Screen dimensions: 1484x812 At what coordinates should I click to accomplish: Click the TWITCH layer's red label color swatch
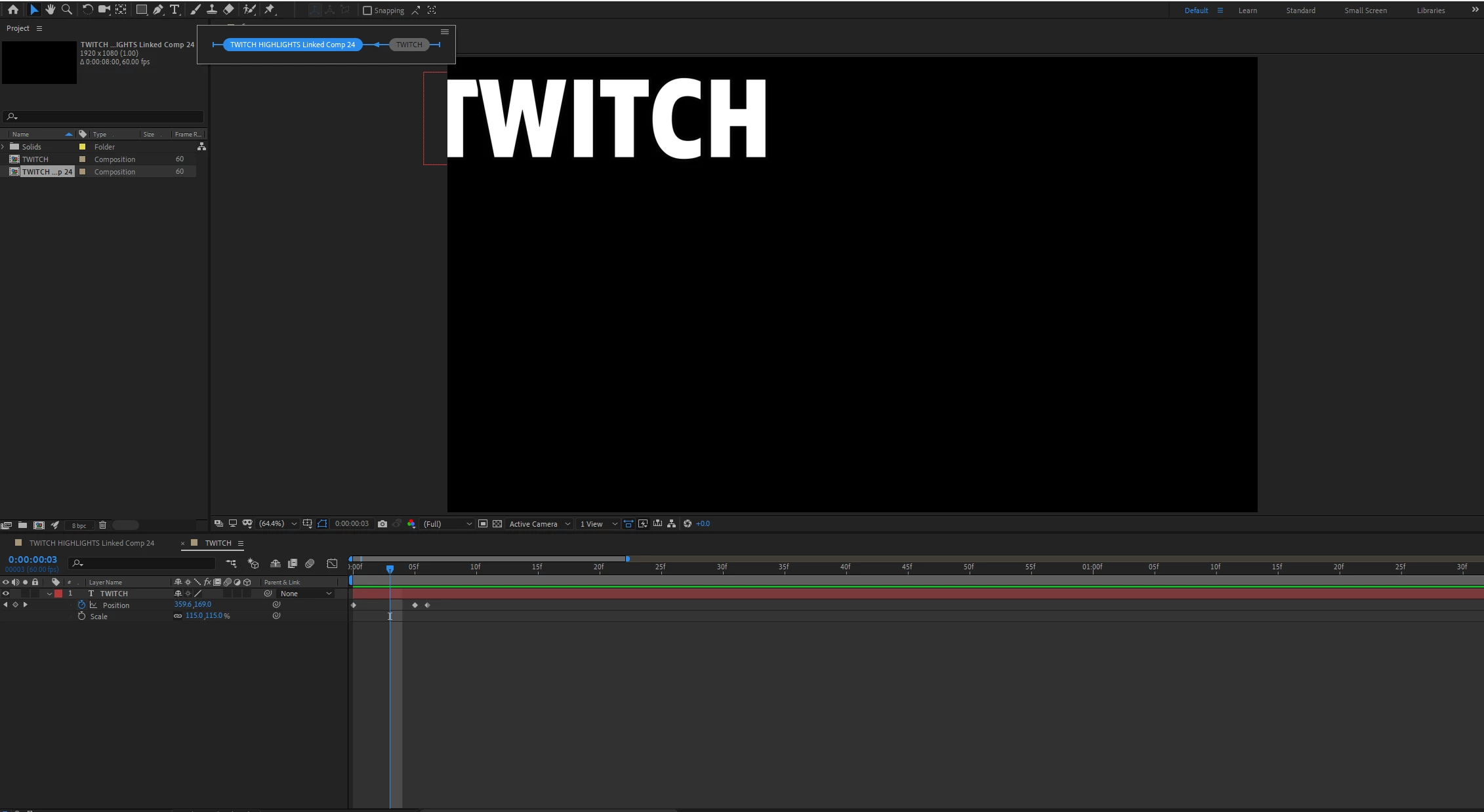58,594
